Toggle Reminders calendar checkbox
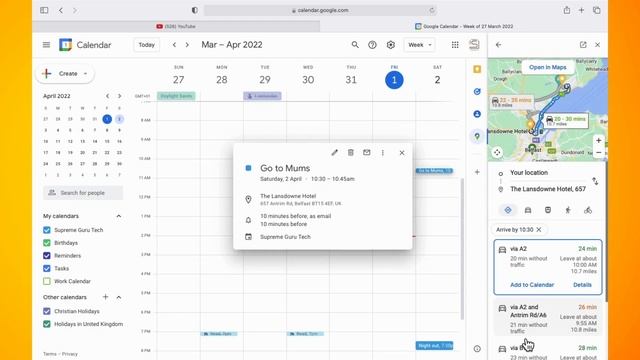This screenshot has width=640, height=360. click(47, 256)
